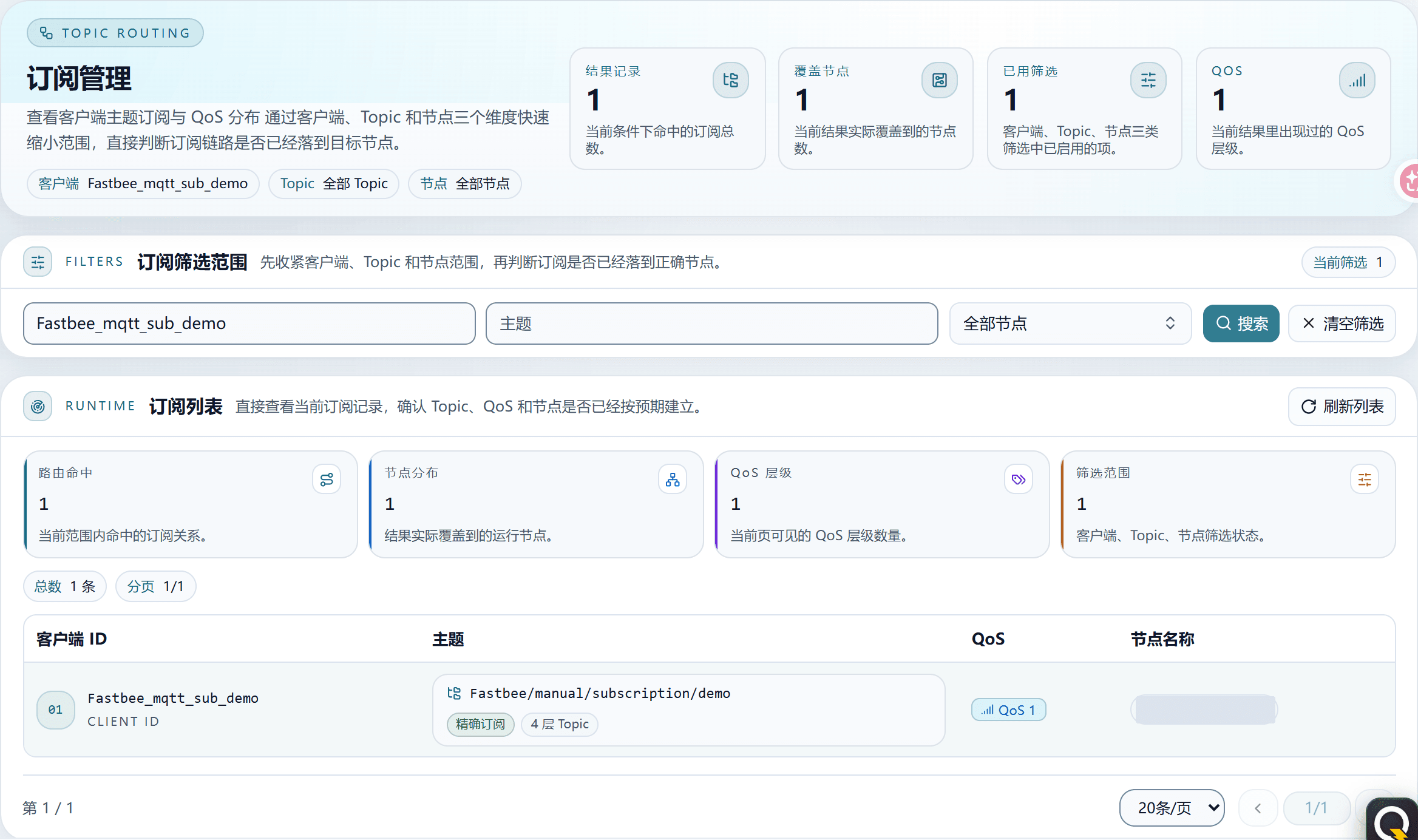Click the QoS signal bars card icon
1418x840 pixels.
pos(1357,80)
